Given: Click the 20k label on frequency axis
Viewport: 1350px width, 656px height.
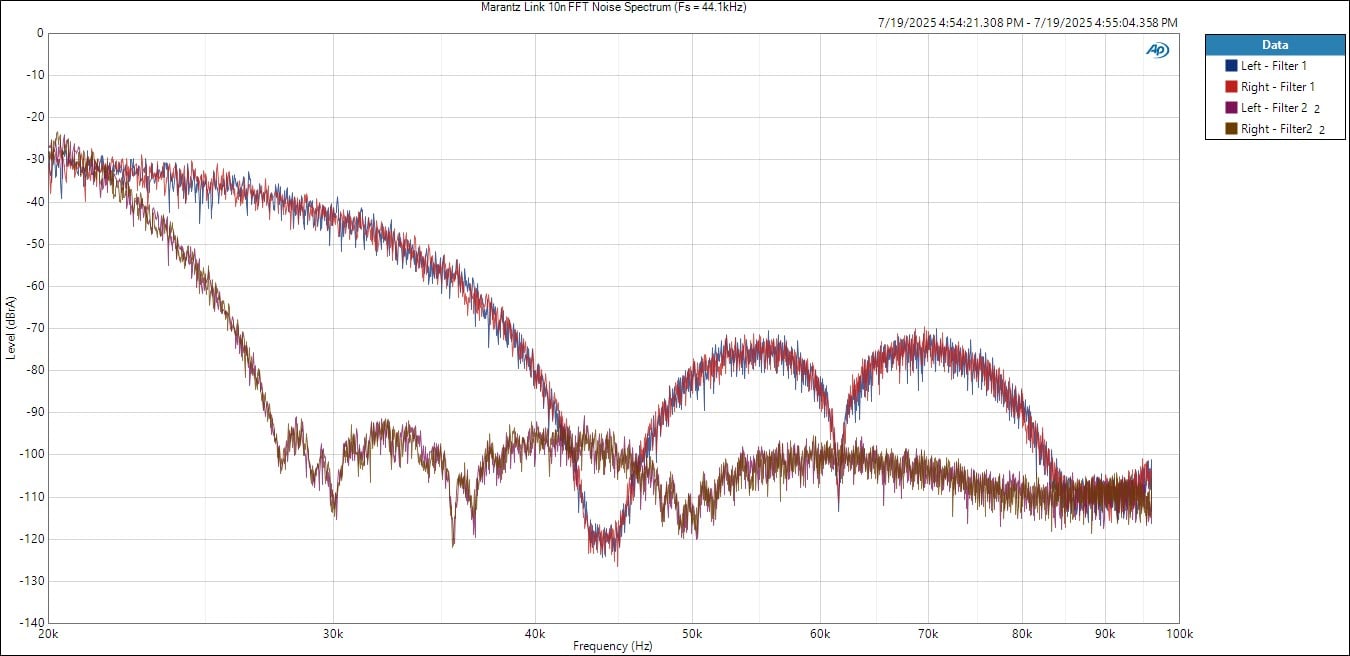Looking at the screenshot, I should pyautogui.click(x=47, y=634).
